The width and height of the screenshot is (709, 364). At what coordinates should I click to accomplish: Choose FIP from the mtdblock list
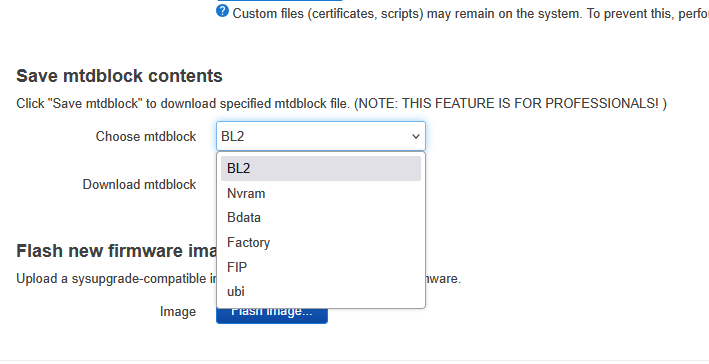(x=321, y=267)
